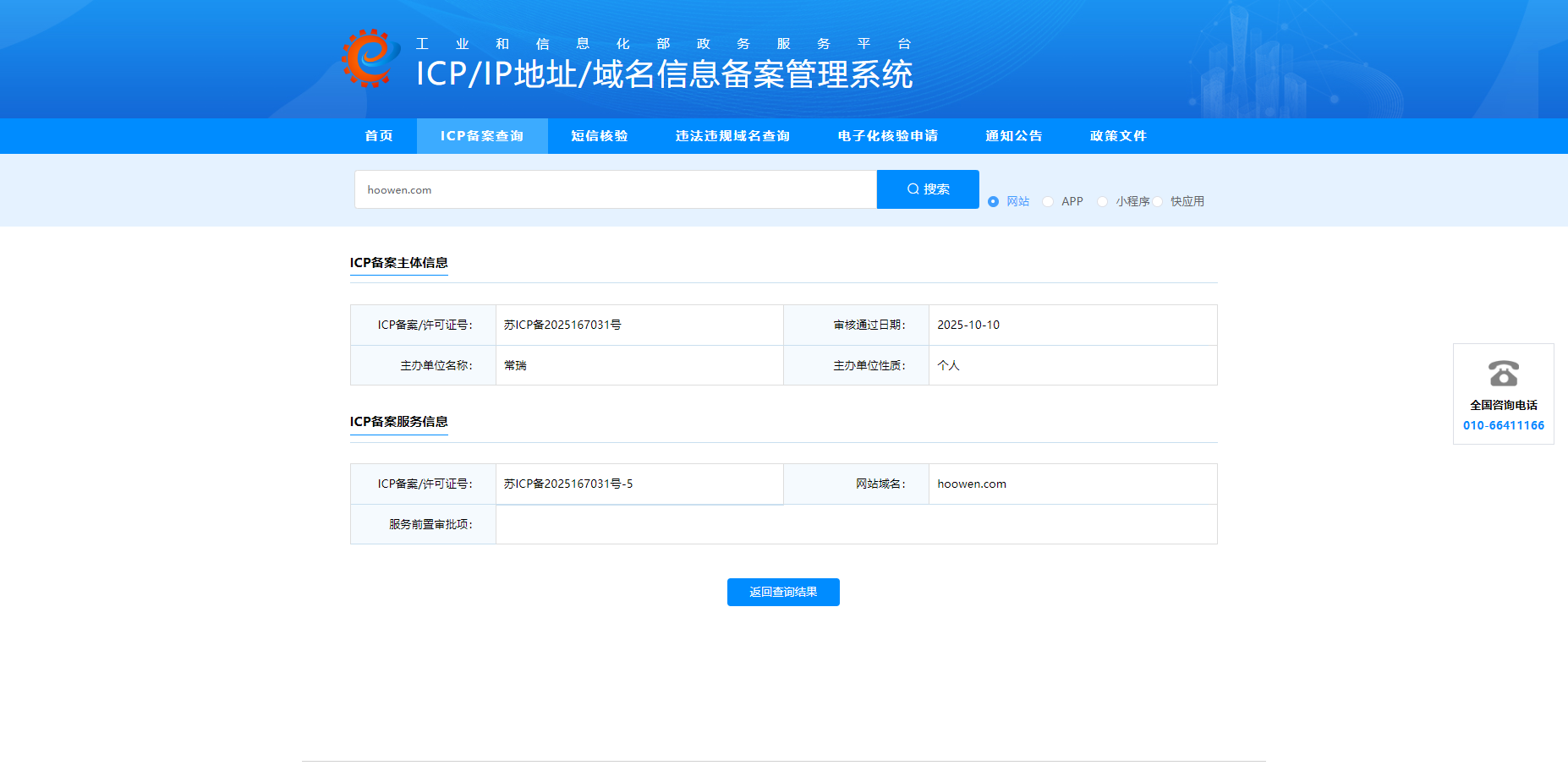Switch to the 短信核验 tab

pos(600,136)
